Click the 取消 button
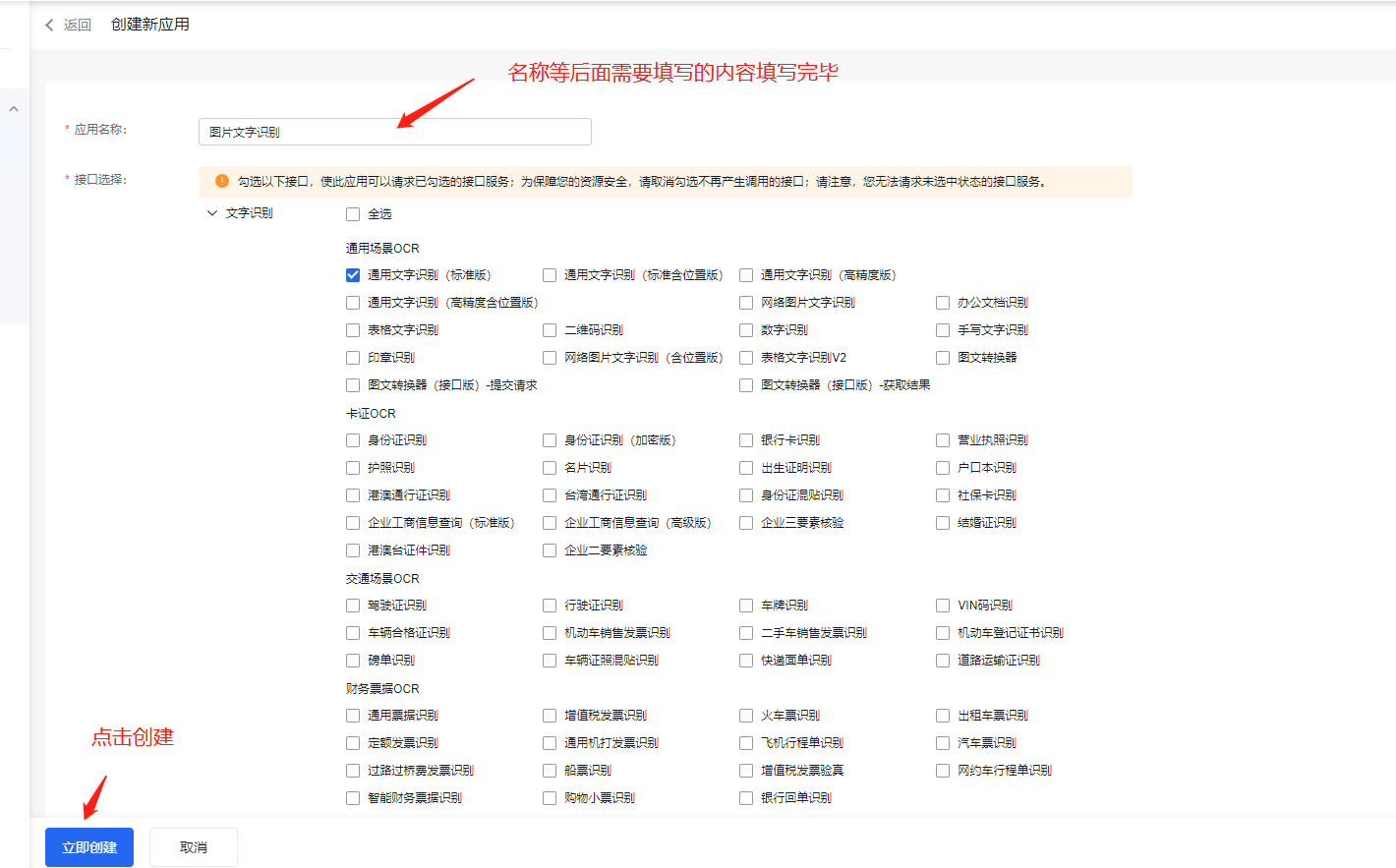Image resolution: width=1396 pixels, height=868 pixels. tap(194, 847)
